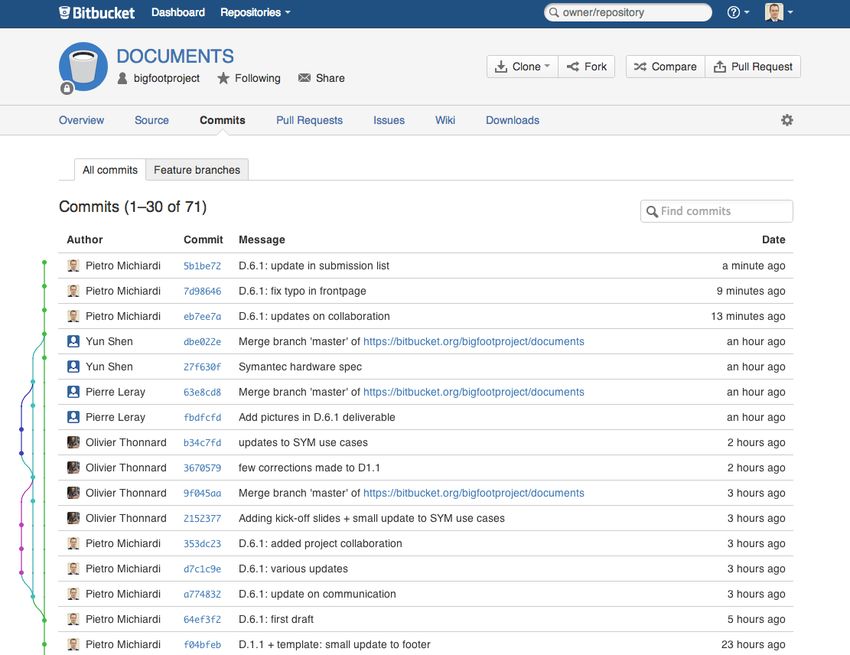Open the Issues tab
850x655 pixels.
coord(389,120)
